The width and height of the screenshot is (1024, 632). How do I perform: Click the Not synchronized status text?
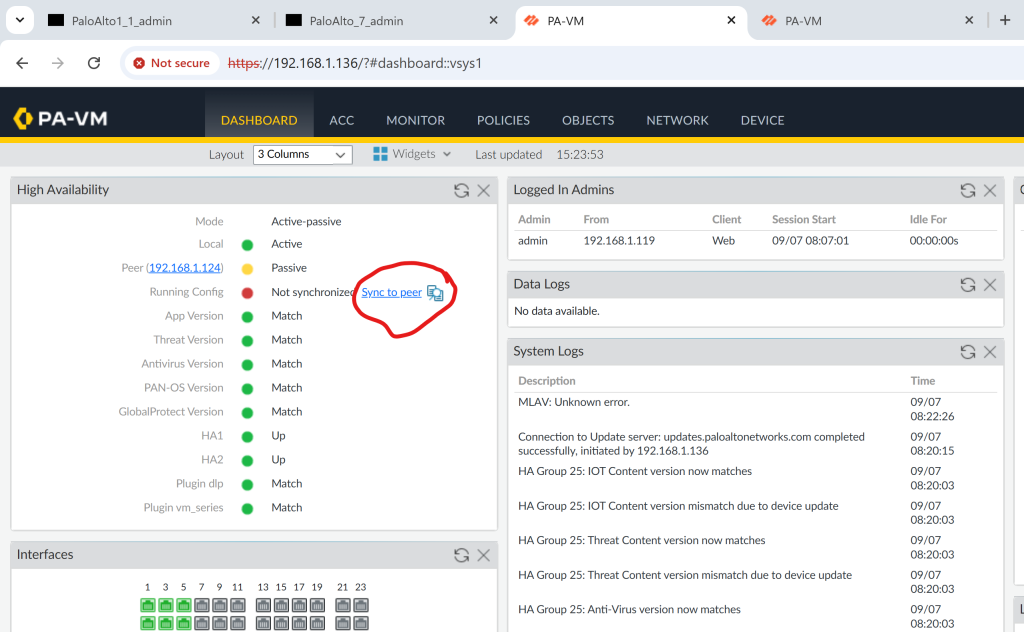point(313,292)
